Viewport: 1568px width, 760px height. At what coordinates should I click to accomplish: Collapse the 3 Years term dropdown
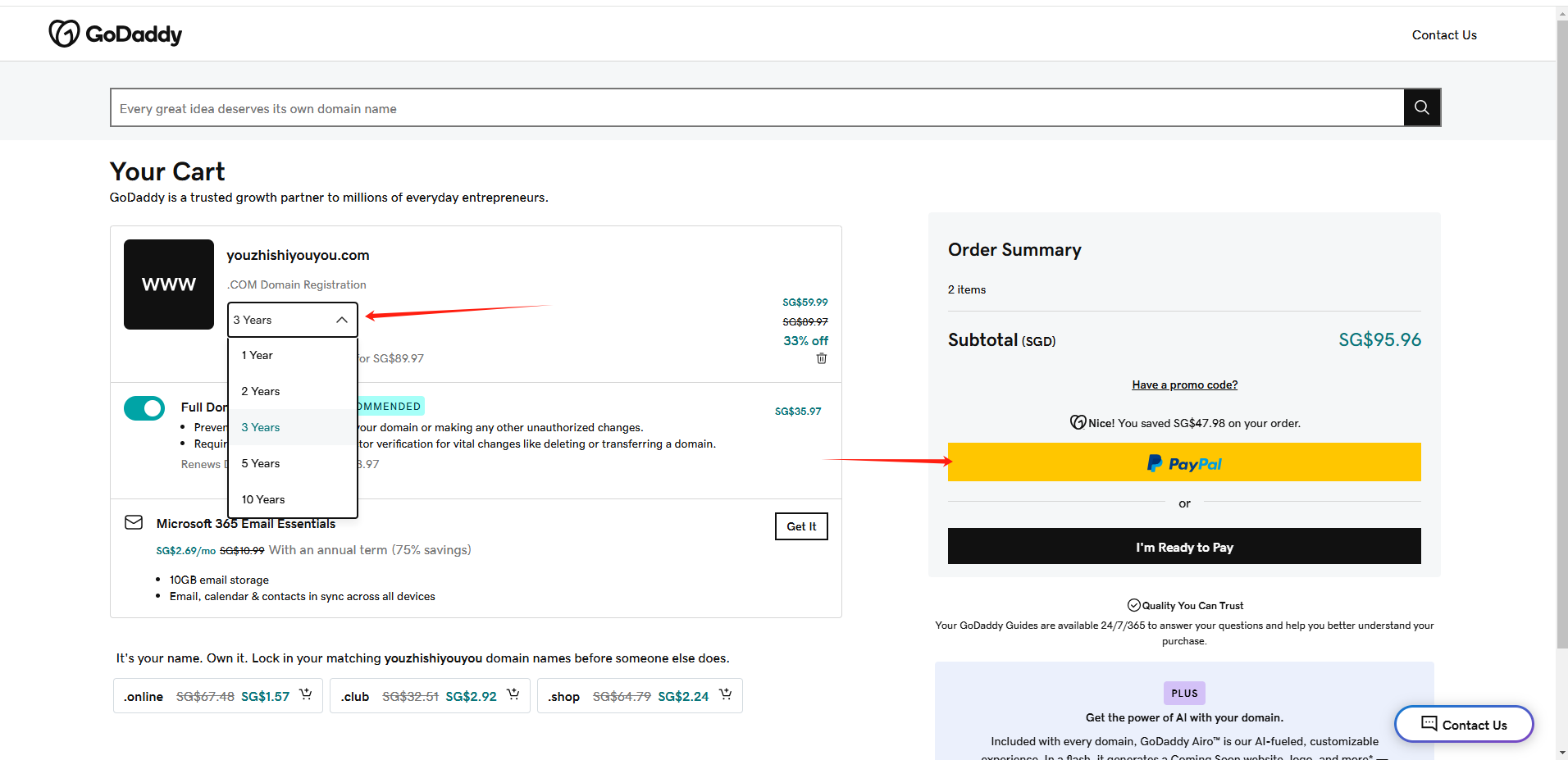click(x=293, y=320)
